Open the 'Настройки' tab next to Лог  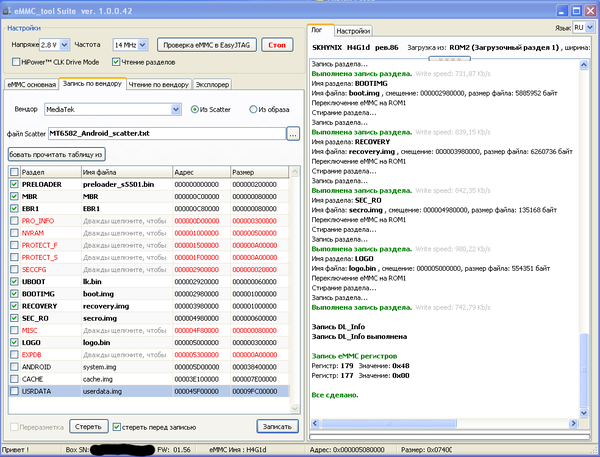(x=352, y=31)
